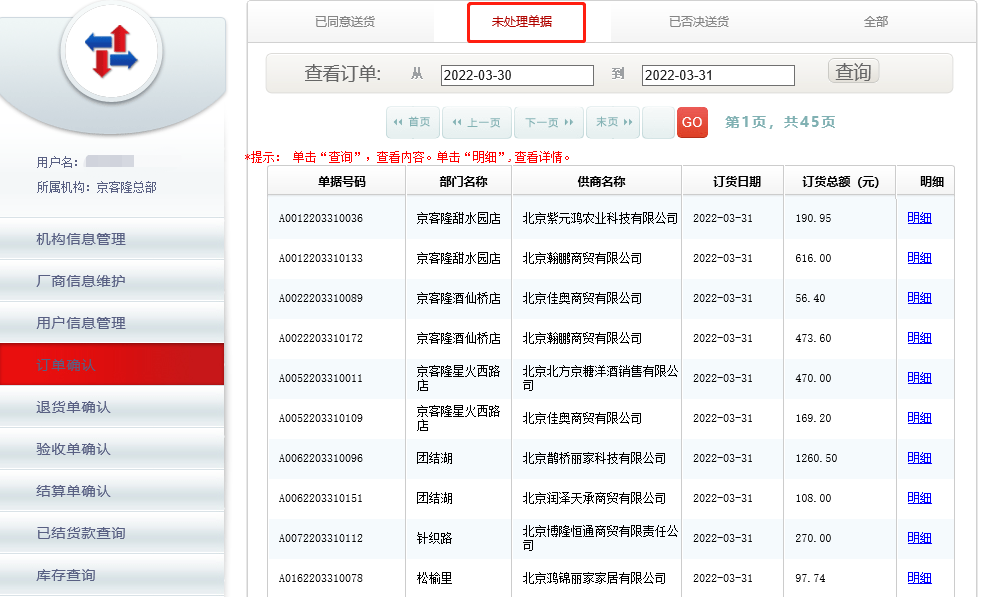This screenshot has height=597, width=984.
Task: Click the red-blue arrows logo icon
Action: tap(111, 52)
